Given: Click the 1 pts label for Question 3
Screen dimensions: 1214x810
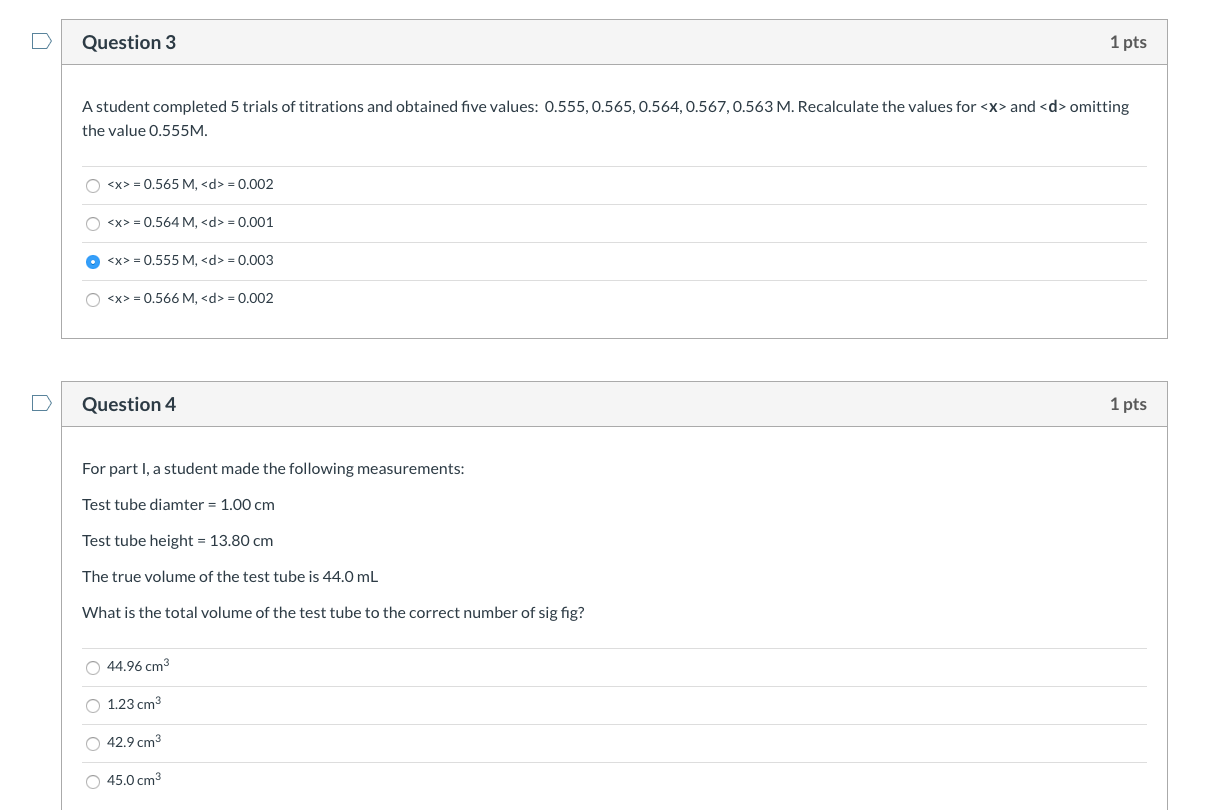Looking at the screenshot, I should coord(1128,42).
